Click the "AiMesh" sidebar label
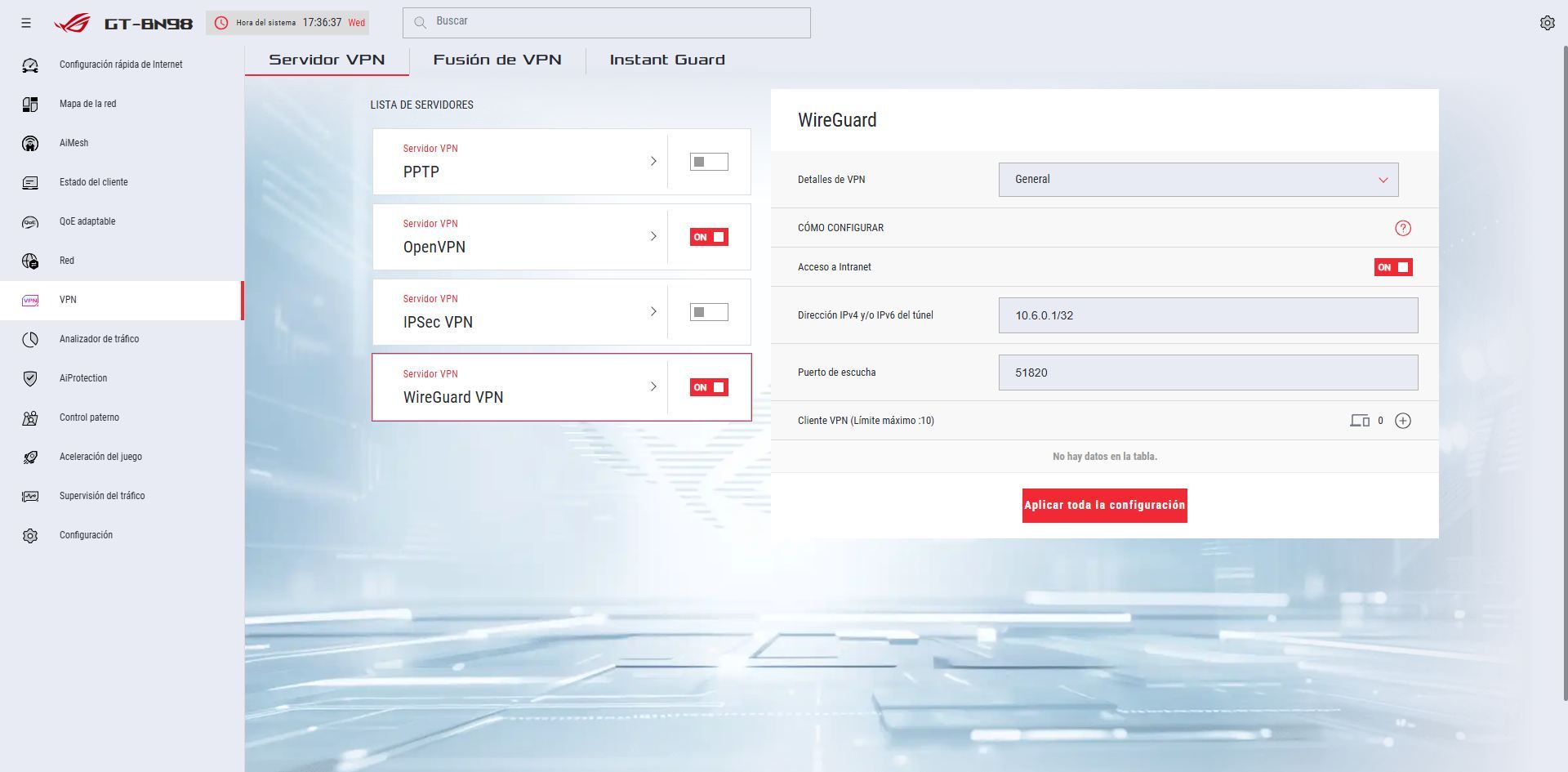 click(73, 143)
